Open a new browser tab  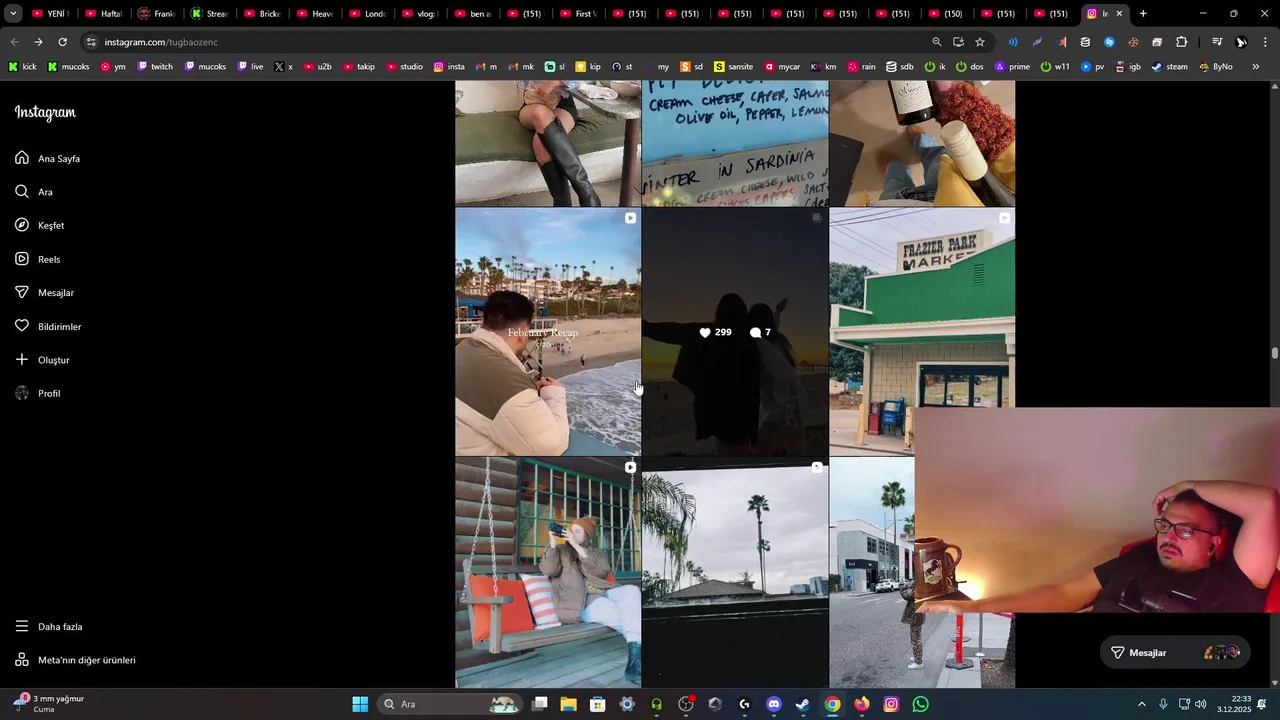pyautogui.click(x=1143, y=14)
